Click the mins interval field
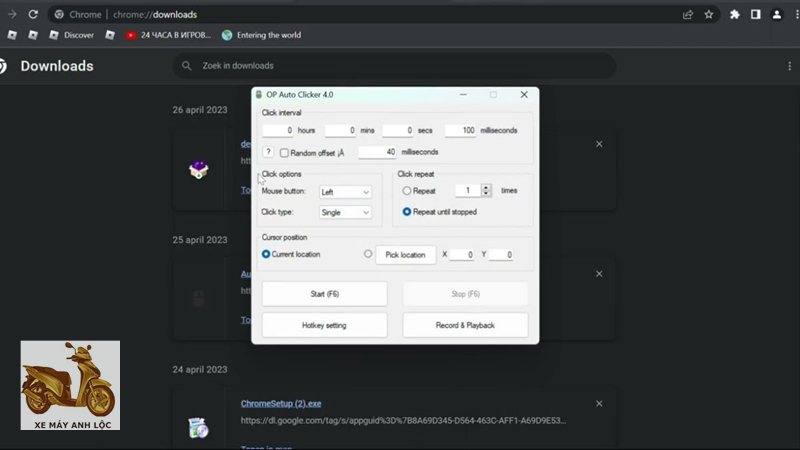The image size is (800, 450). click(340, 131)
